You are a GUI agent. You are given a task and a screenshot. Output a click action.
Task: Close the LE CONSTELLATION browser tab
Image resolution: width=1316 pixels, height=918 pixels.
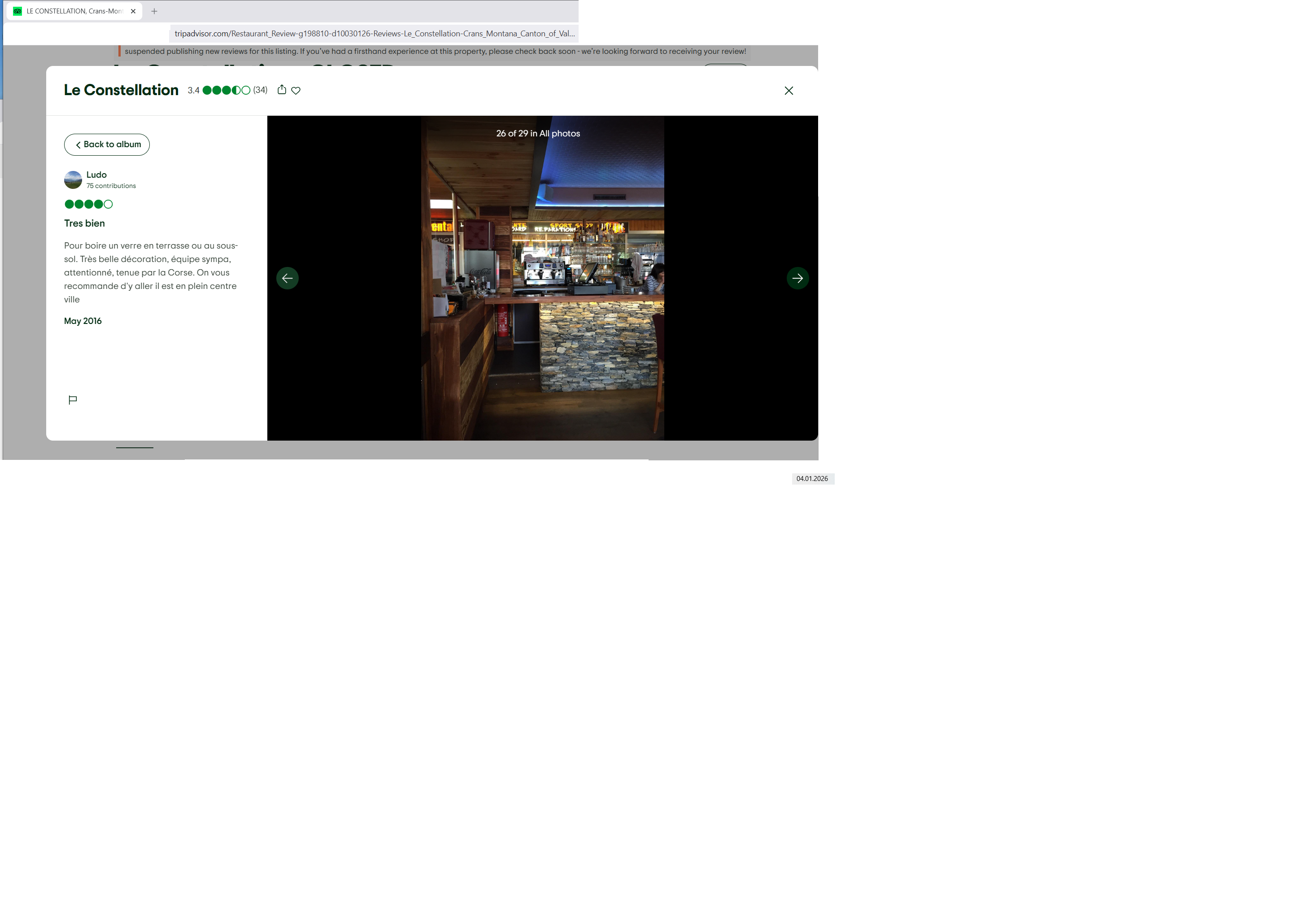pyautogui.click(x=133, y=11)
